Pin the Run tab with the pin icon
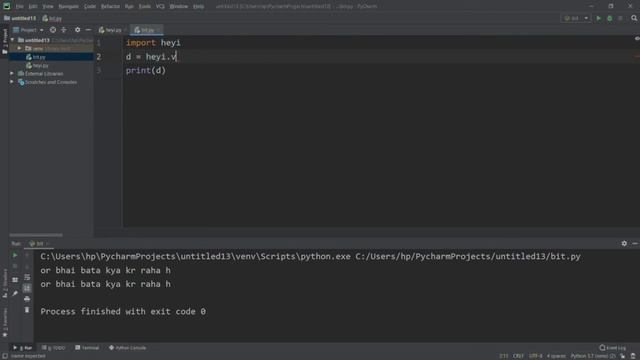 coord(15,293)
